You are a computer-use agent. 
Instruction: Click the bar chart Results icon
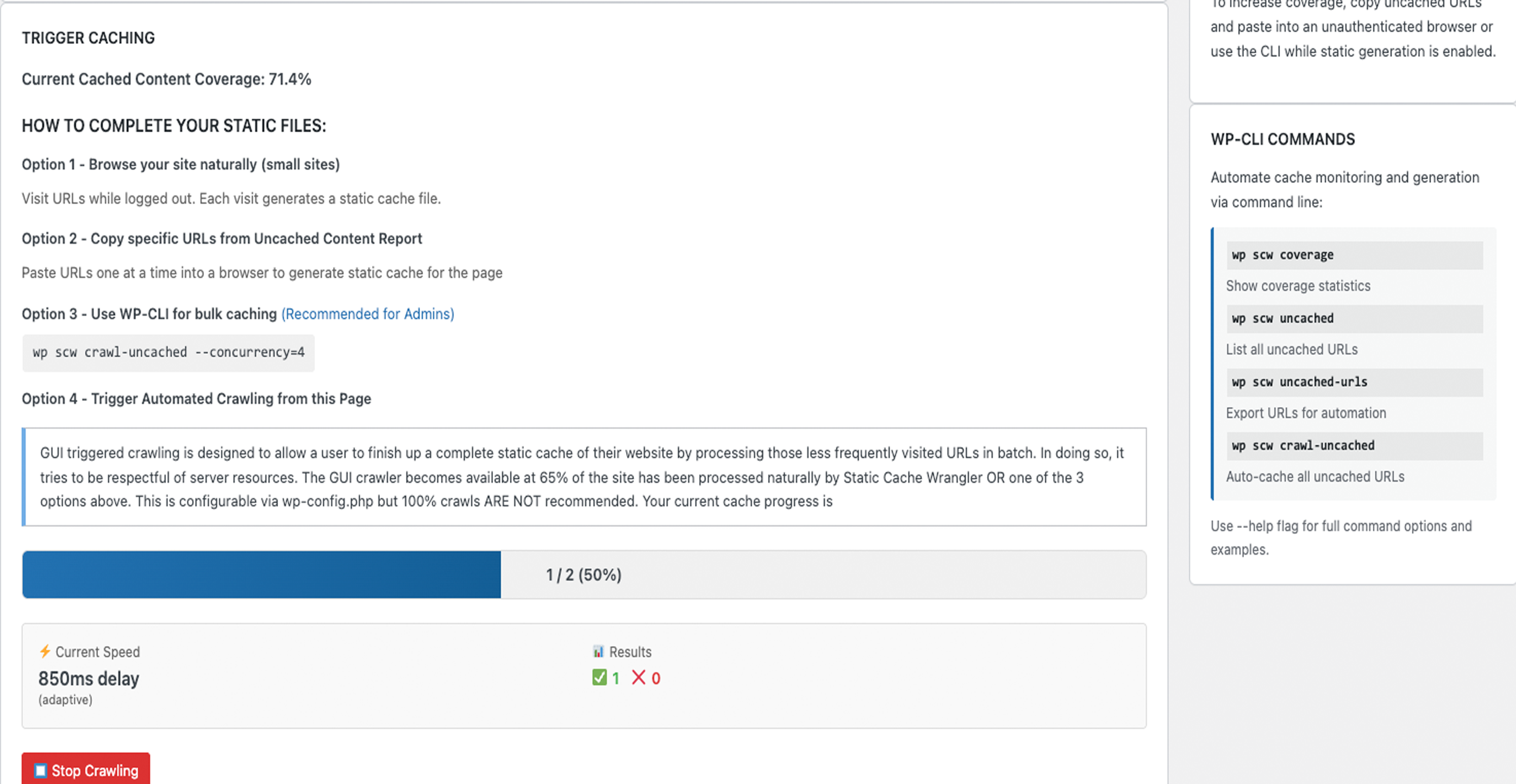598,651
